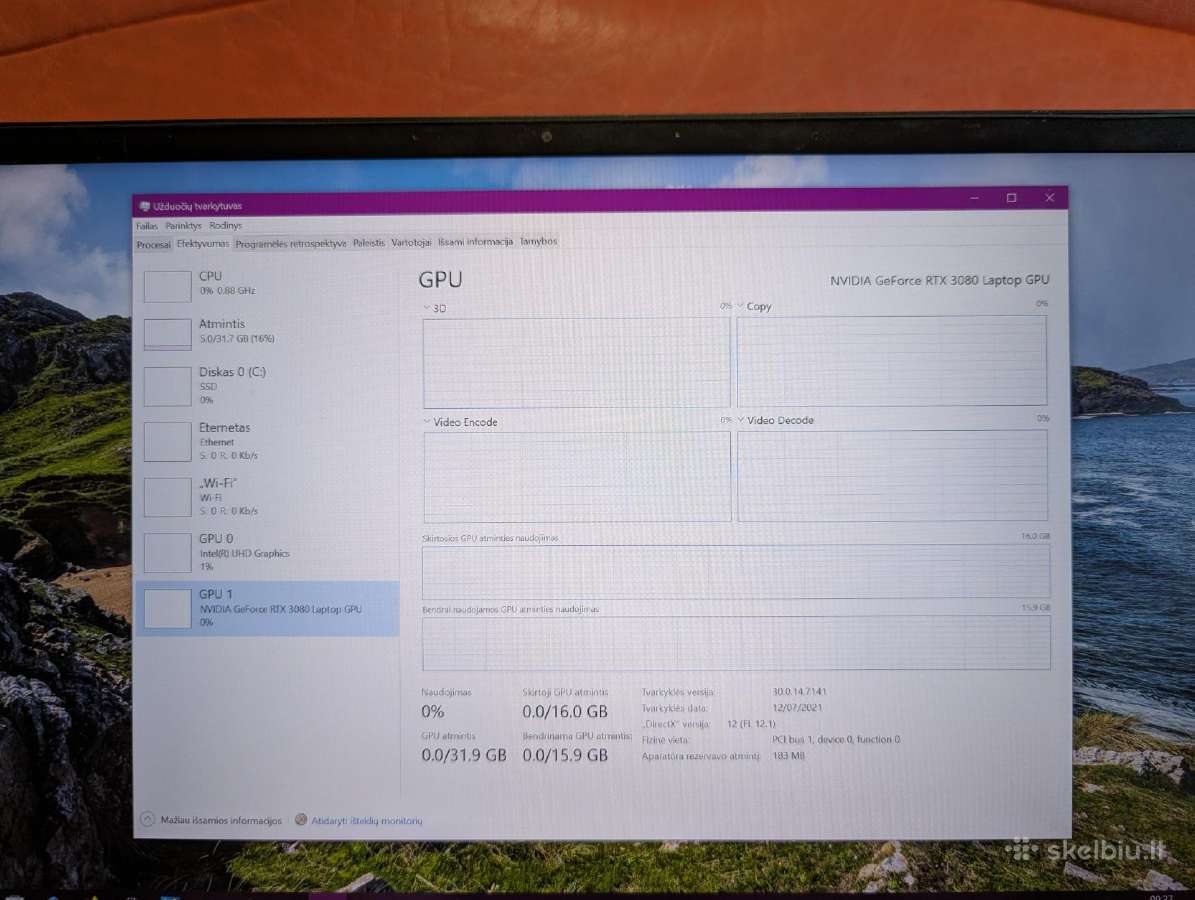
Task: Select the Atmintis memory item
Action: pos(267,332)
